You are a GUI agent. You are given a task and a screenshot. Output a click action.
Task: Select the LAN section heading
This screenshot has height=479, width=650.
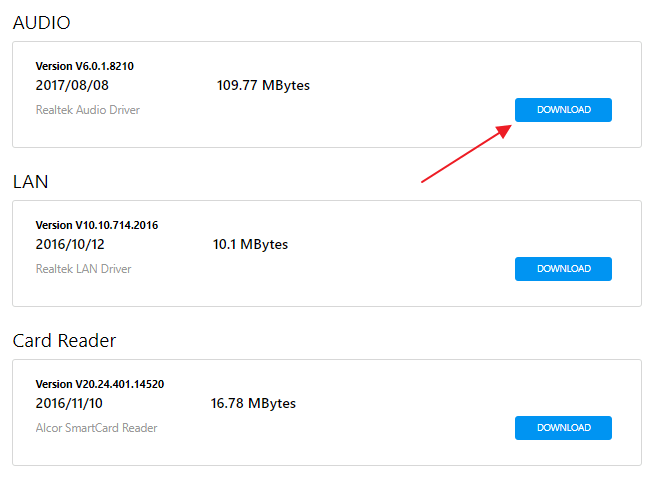tap(30, 182)
